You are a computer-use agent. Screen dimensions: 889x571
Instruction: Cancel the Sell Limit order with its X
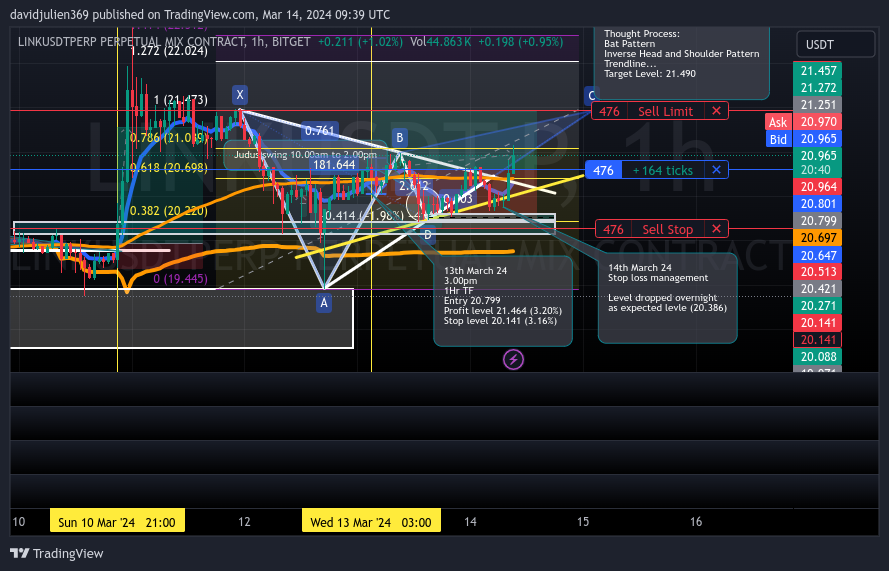[716, 111]
